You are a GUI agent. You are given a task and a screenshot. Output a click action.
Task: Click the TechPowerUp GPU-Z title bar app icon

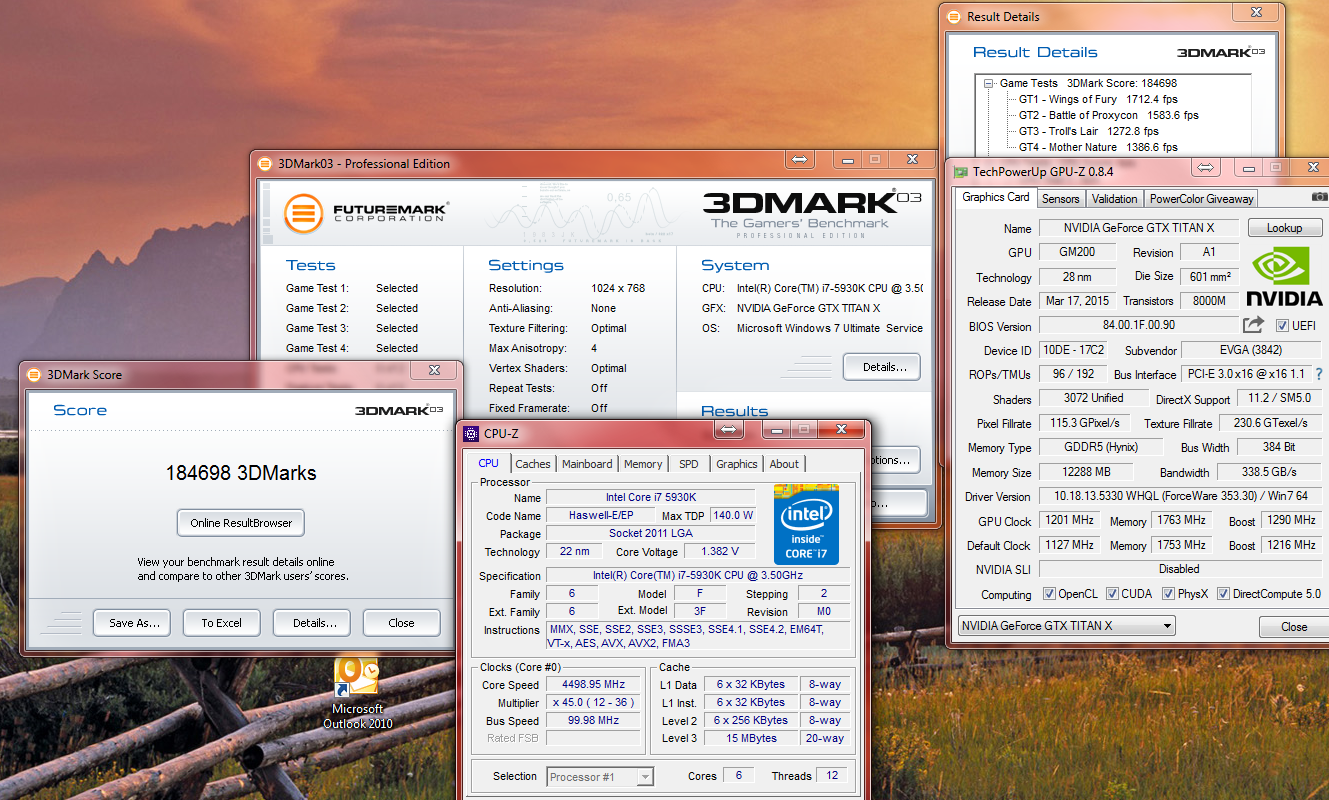click(x=960, y=172)
